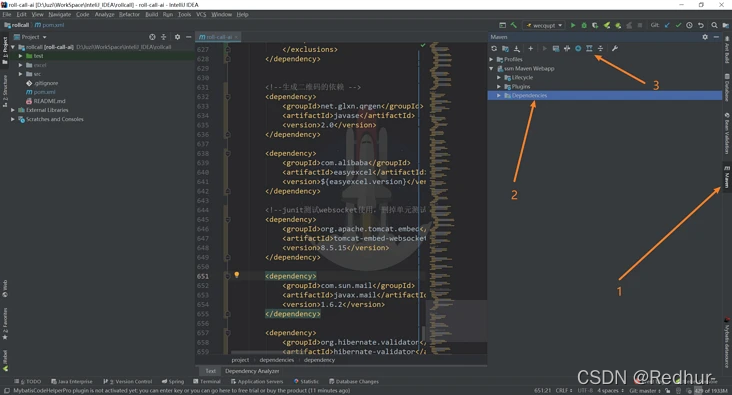Viewport: 732px width, 395px height.
Task: Open the wecqupt run configuration dropdown
Action: click(x=544, y=25)
